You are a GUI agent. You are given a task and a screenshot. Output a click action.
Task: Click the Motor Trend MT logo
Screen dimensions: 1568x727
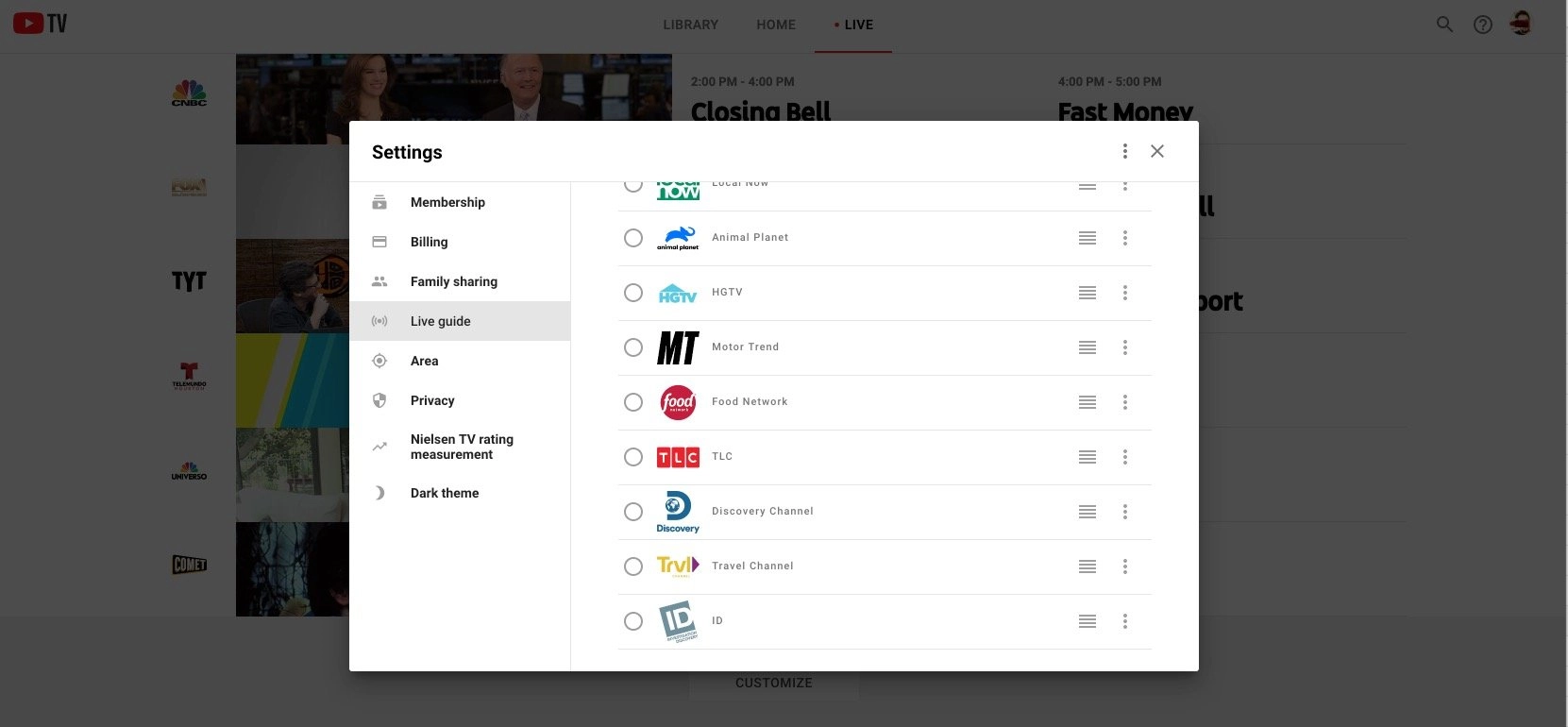[678, 347]
